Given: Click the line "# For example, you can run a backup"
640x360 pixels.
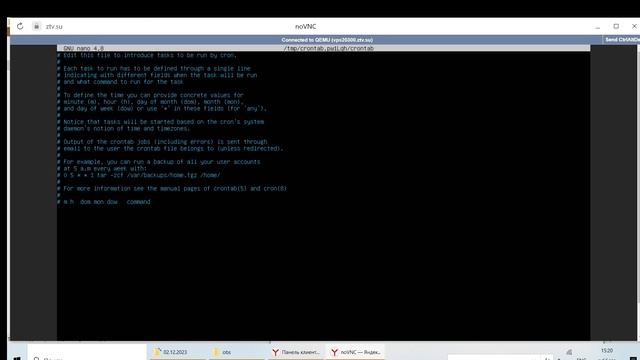Looking at the screenshot, I should pos(159,162).
